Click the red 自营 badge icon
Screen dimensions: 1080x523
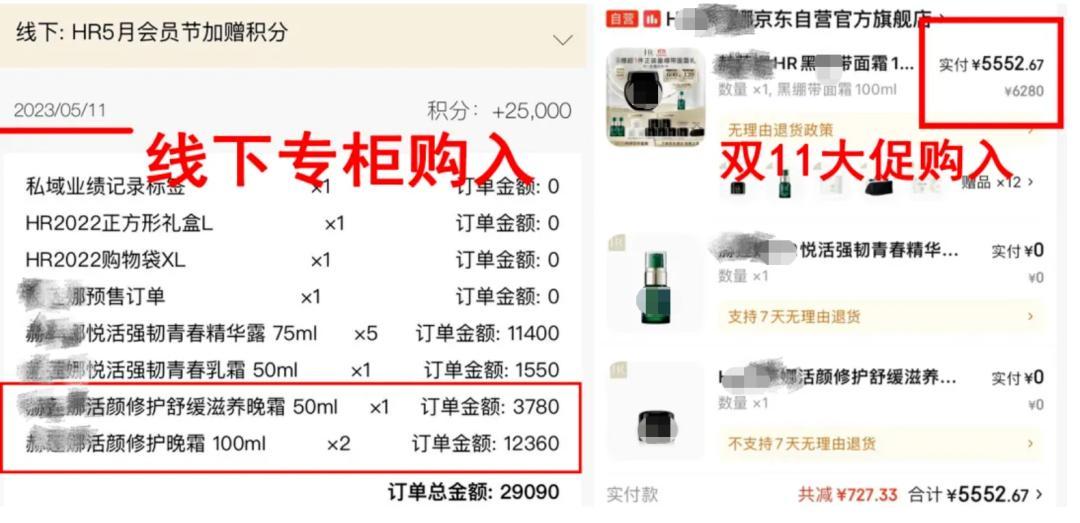click(622, 19)
